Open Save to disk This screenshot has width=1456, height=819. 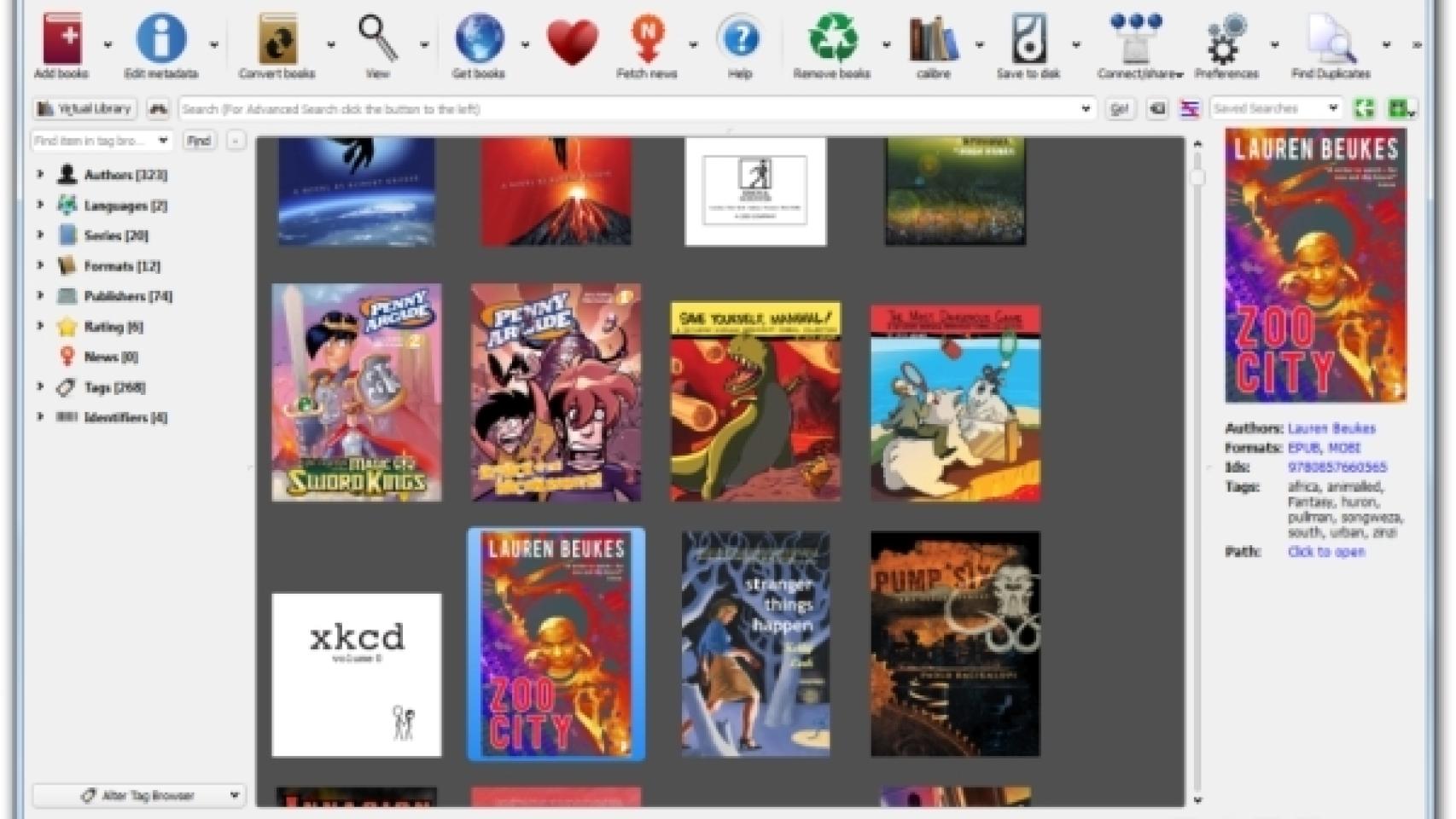coord(1028,40)
